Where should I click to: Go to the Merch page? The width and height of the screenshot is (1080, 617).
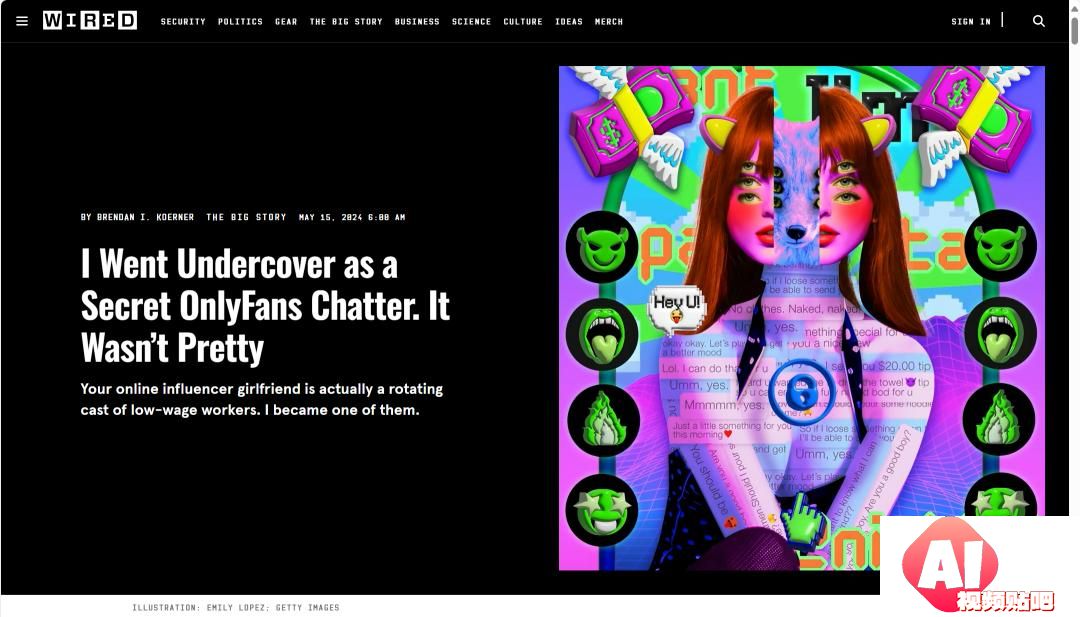coord(609,22)
